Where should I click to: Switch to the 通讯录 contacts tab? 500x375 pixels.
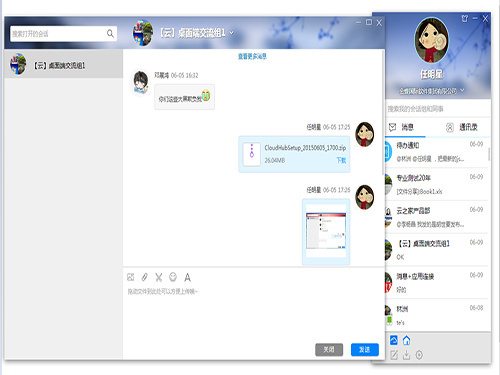tap(462, 127)
